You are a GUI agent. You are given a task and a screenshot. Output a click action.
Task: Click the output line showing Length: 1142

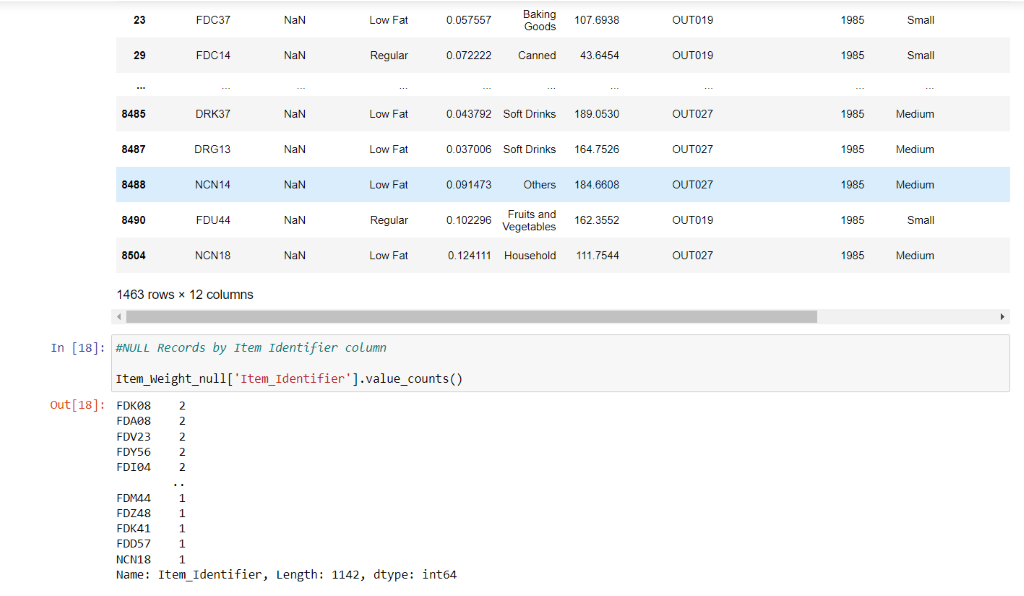point(286,574)
